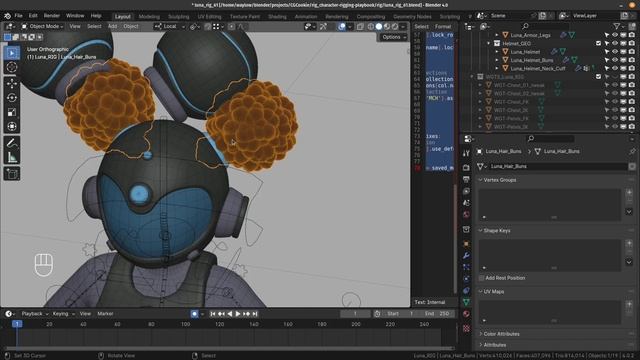
Task: Click the timeline View menu button
Action: pos(85,314)
